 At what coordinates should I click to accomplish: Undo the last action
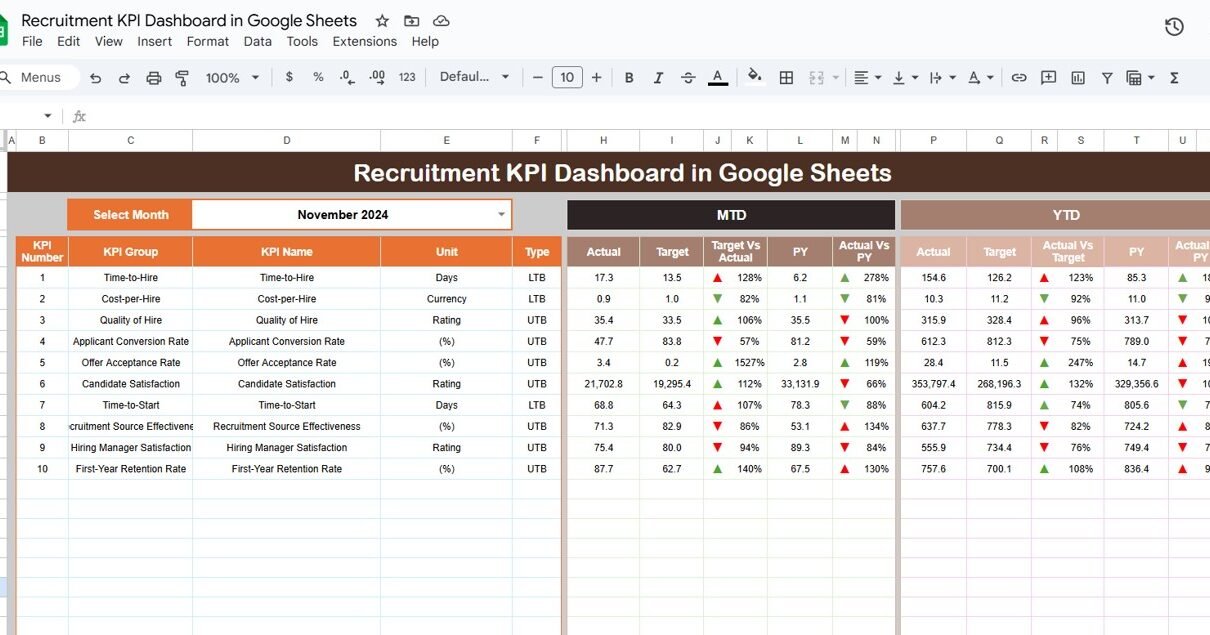pyautogui.click(x=96, y=78)
